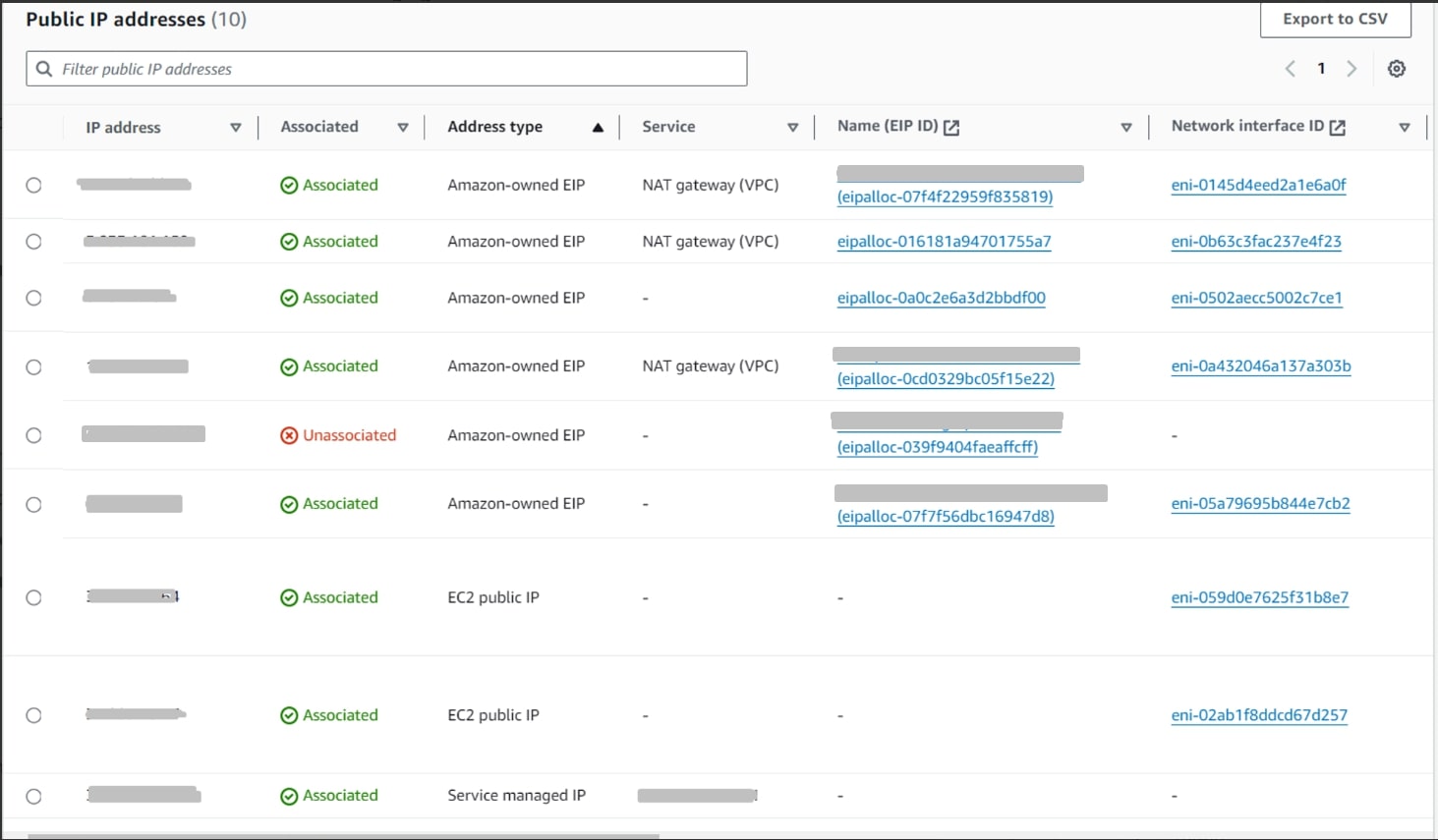Select the radio button for the Service managed IP row
The width and height of the screenshot is (1438, 840).
click(x=33, y=795)
